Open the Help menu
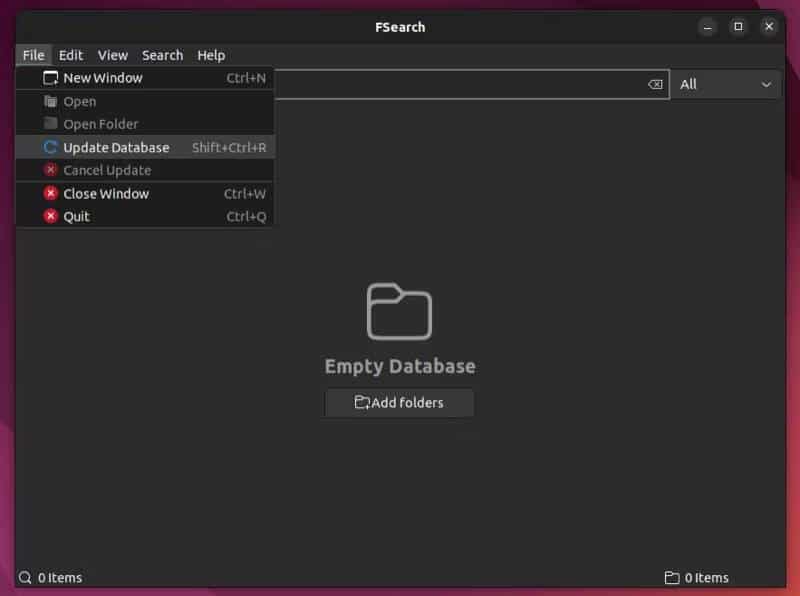This screenshot has height=596, width=800. pyautogui.click(x=210, y=55)
